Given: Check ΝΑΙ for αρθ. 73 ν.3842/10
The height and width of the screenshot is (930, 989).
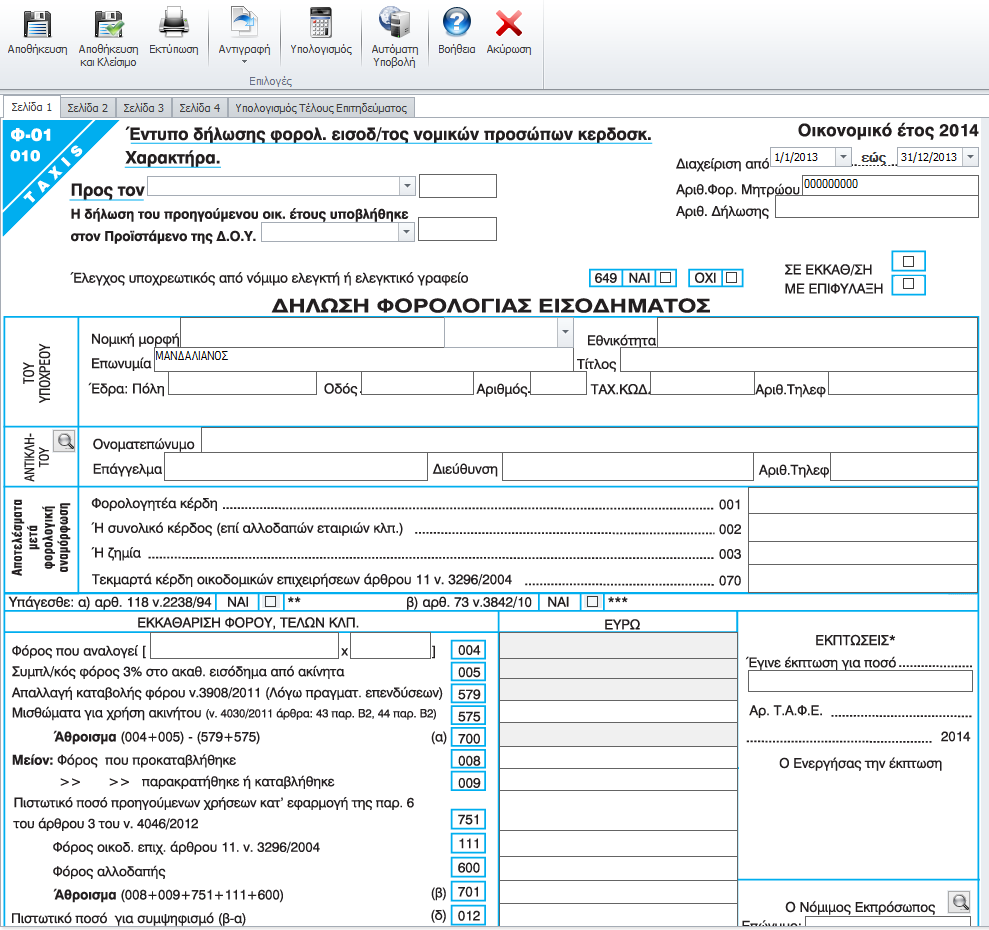Looking at the screenshot, I should pyautogui.click(x=592, y=601).
